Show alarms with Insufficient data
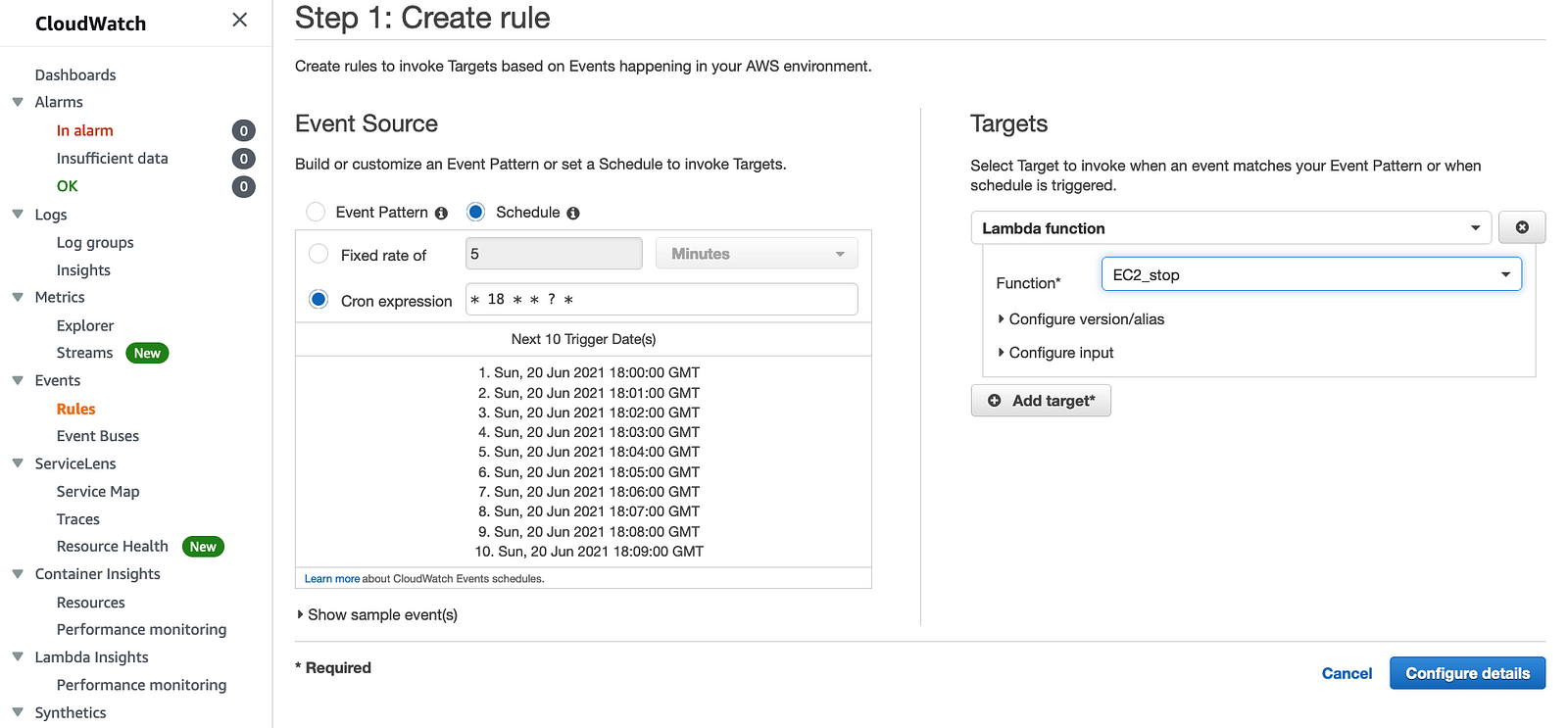This screenshot has width=1568, height=728. click(113, 159)
